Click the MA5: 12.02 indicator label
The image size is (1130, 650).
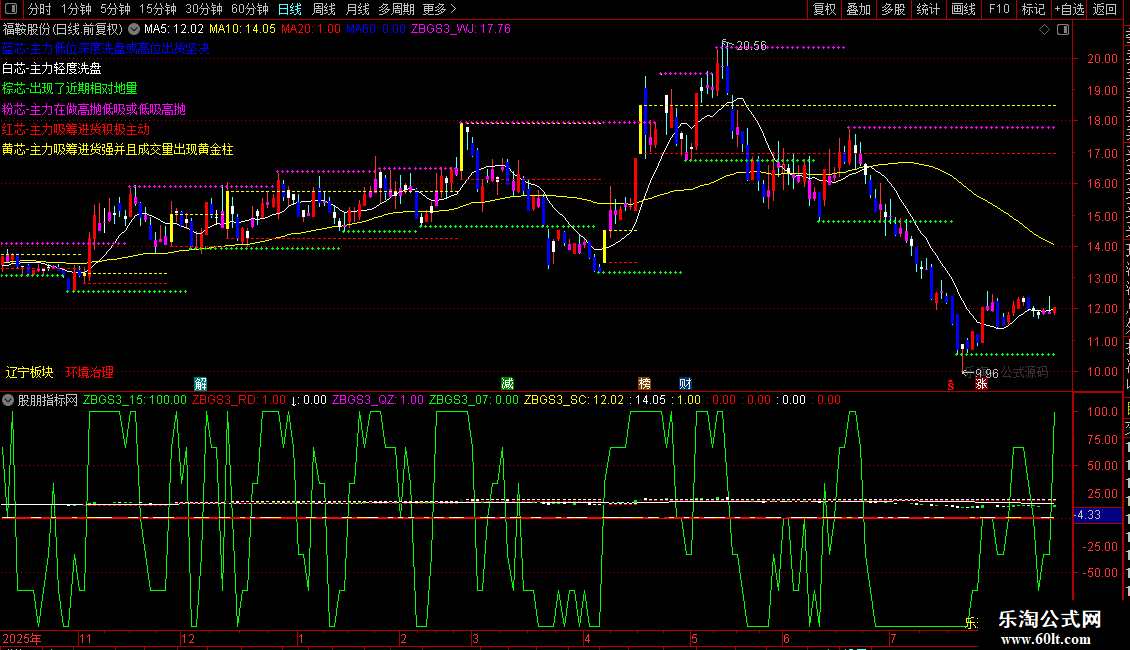pyautogui.click(x=174, y=30)
